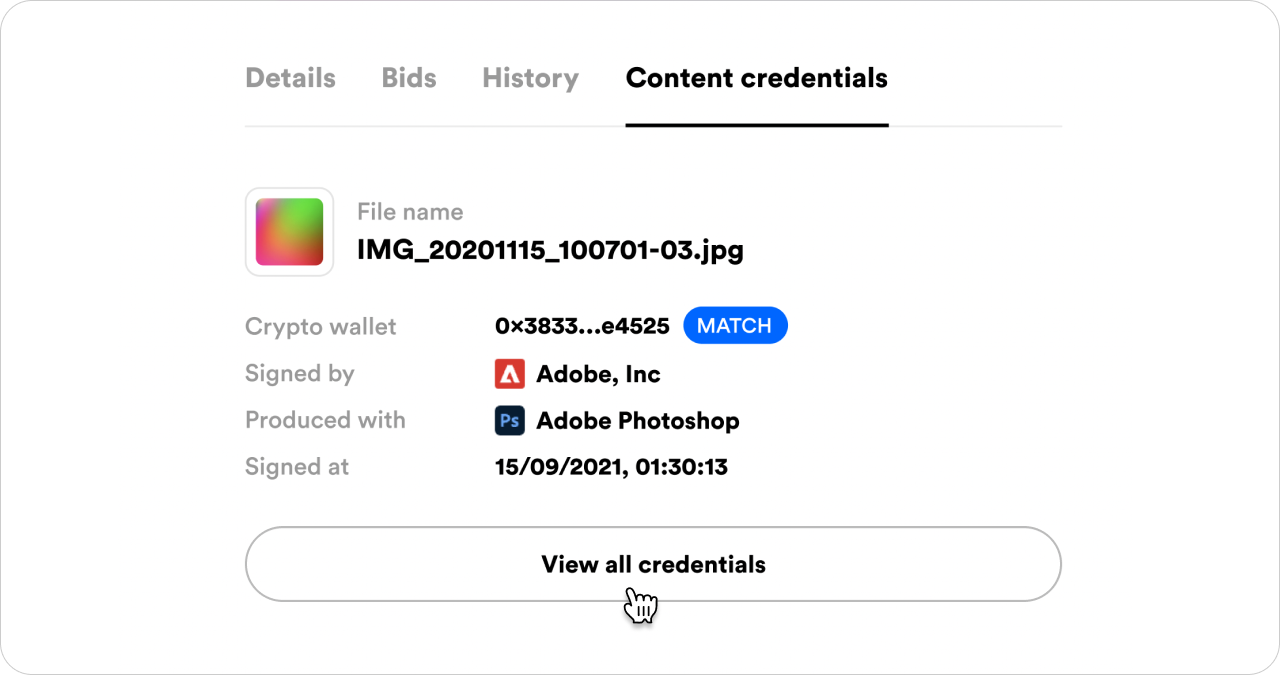Click the file name IMG_20201115_100701-03.jpg
Screen dimensions: 1280x675
coord(550,249)
